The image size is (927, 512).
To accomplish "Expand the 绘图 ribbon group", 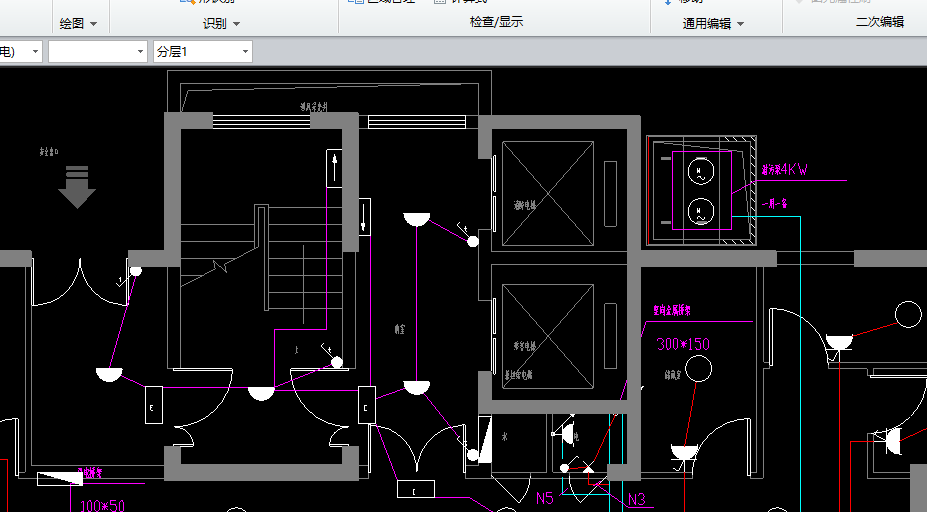I will click(77, 24).
